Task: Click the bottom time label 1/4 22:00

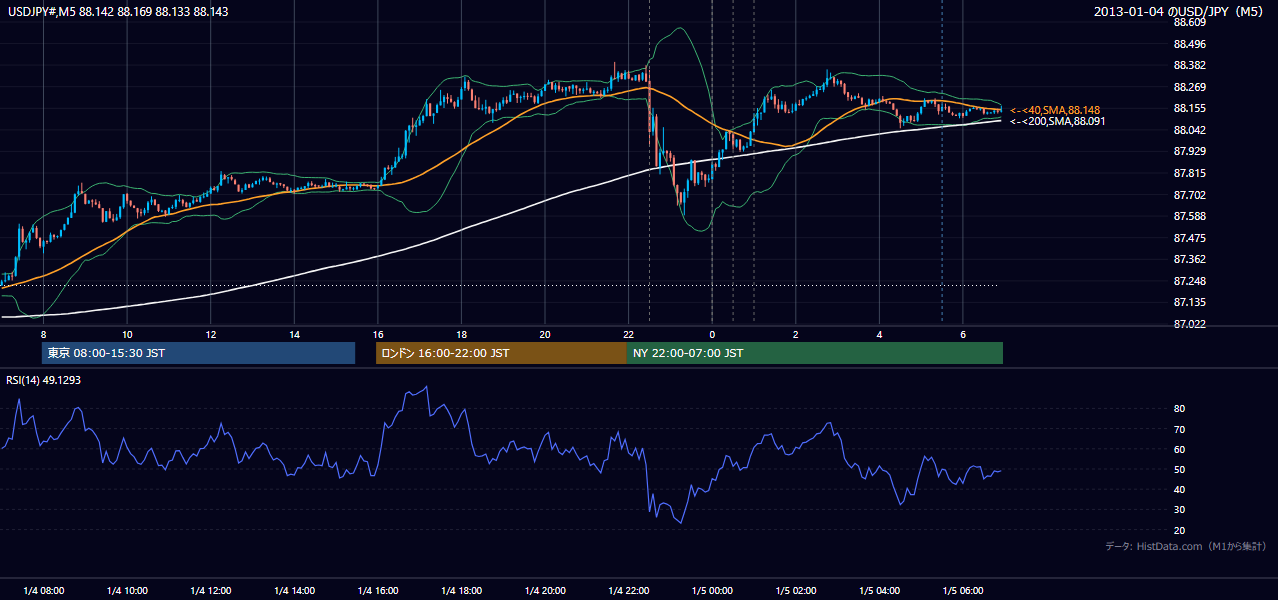Action: [x=628, y=590]
